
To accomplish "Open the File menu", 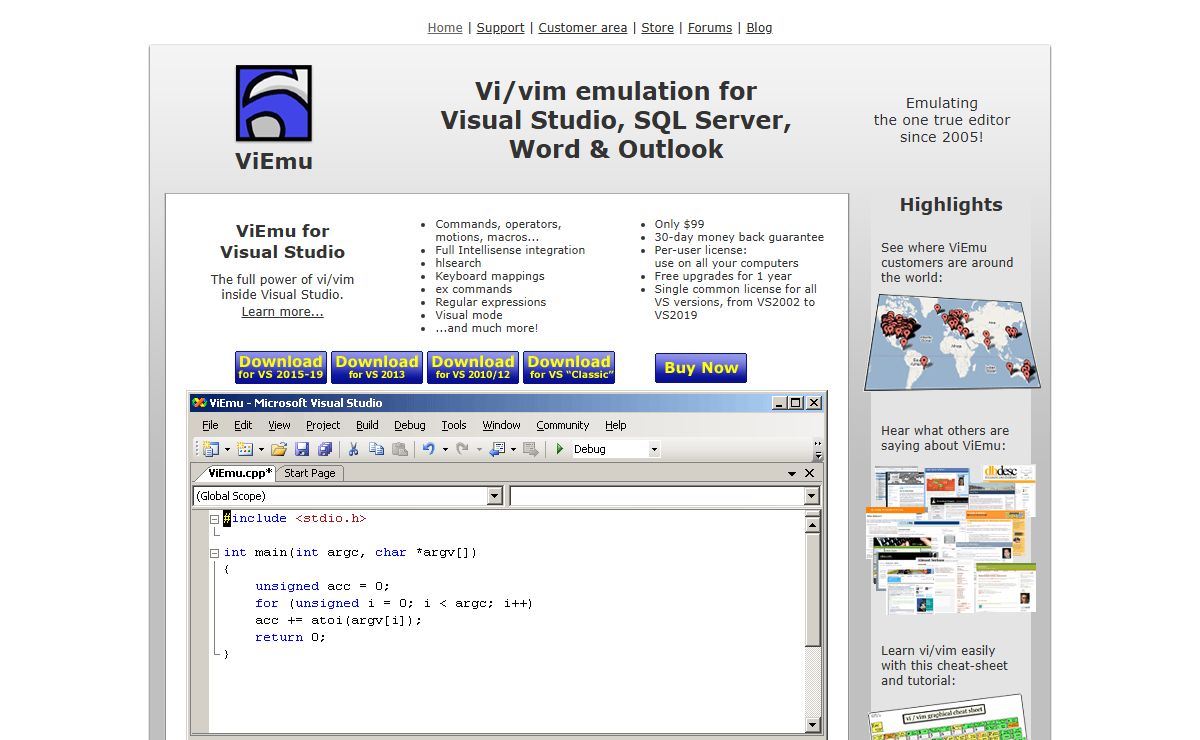I will click(x=210, y=425).
